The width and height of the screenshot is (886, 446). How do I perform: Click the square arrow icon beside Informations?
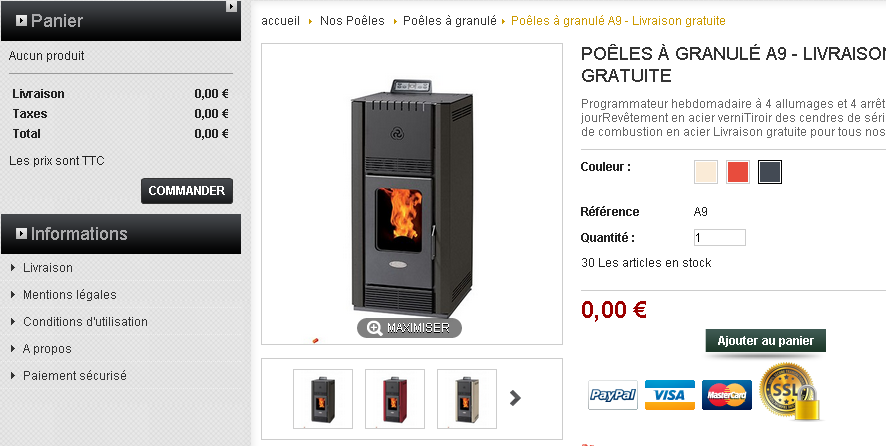[x=21, y=233]
